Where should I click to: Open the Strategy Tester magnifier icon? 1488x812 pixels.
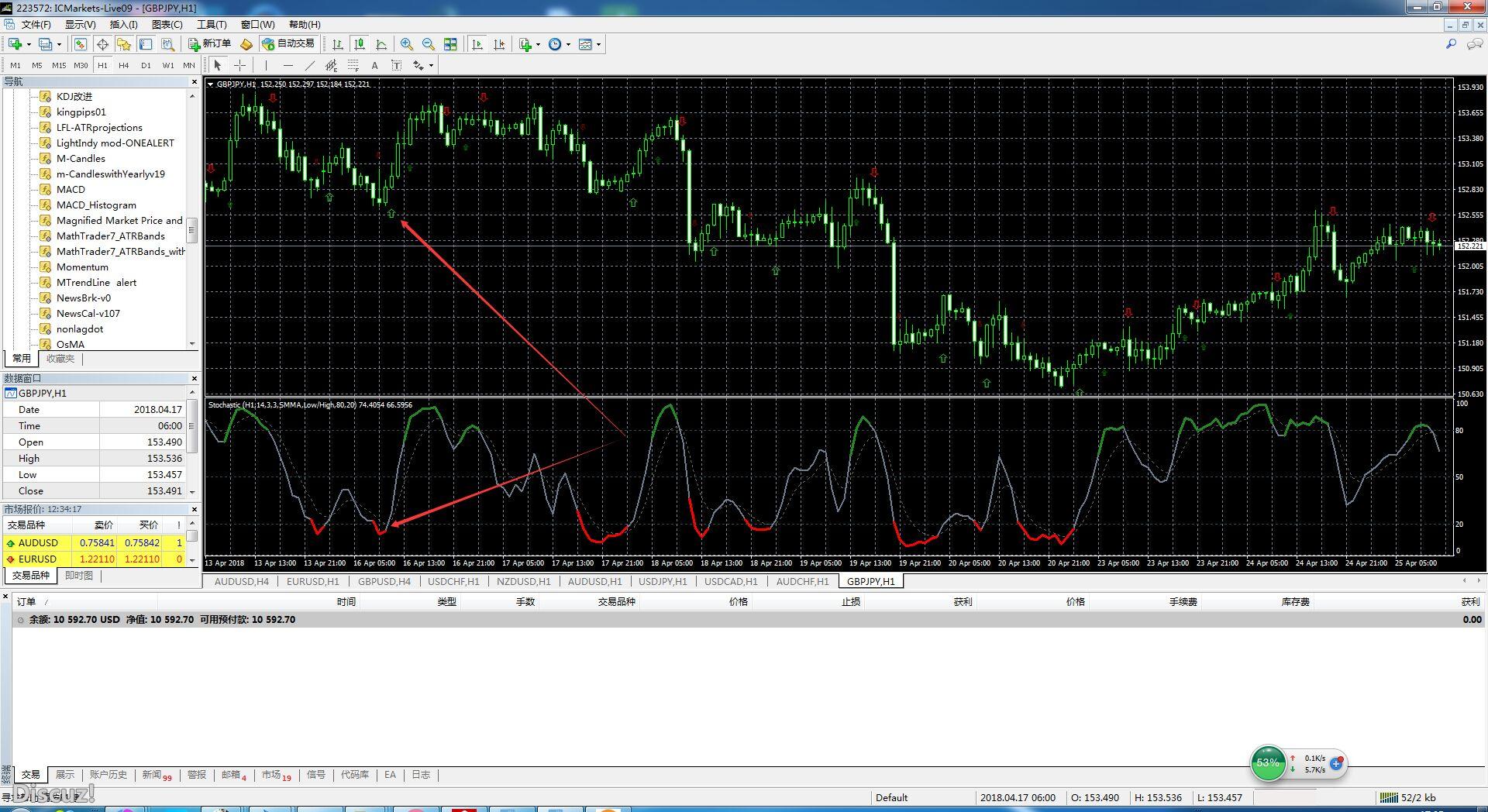click(167, 44)
